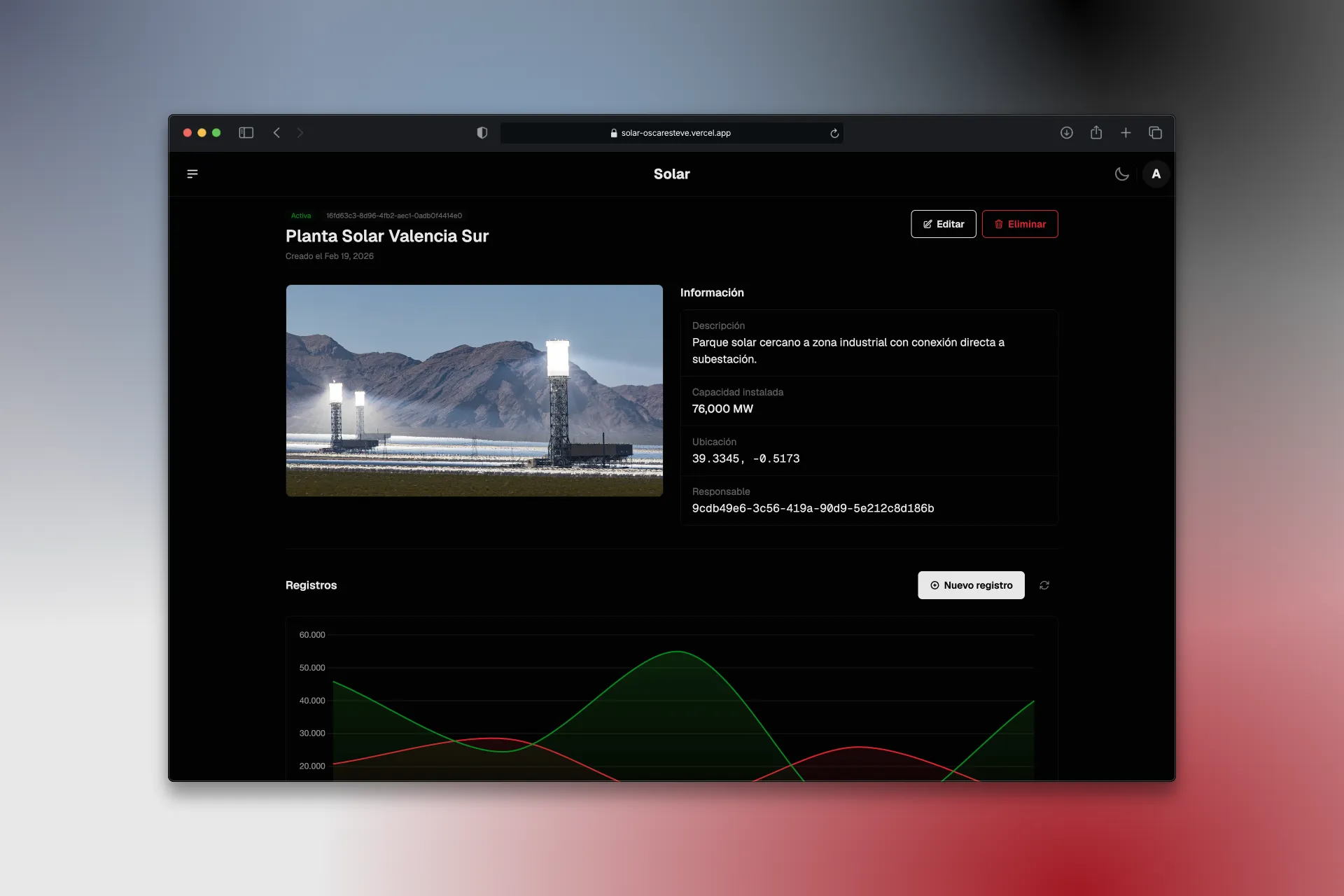Delete the plant with Eliminar
Image resolution: width=1344 pixels, height=896 pixels.
(1019, 224)
